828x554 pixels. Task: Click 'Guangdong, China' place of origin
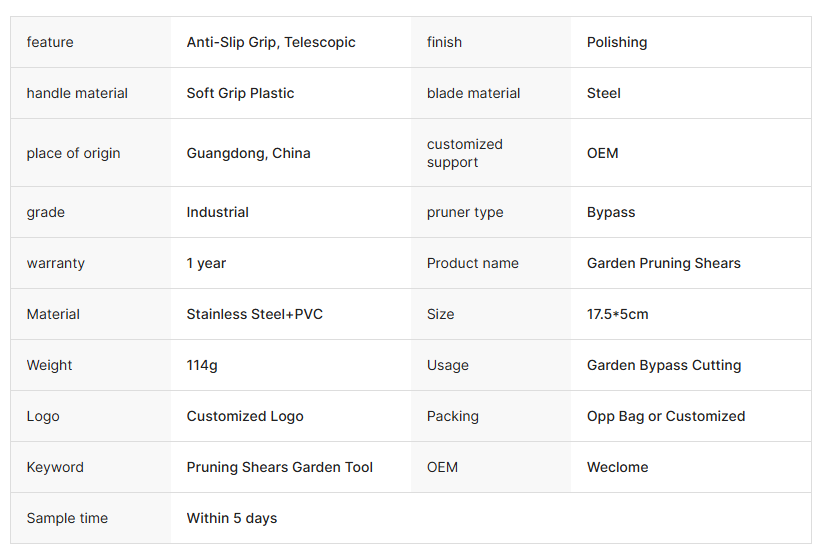coord(248,153)
